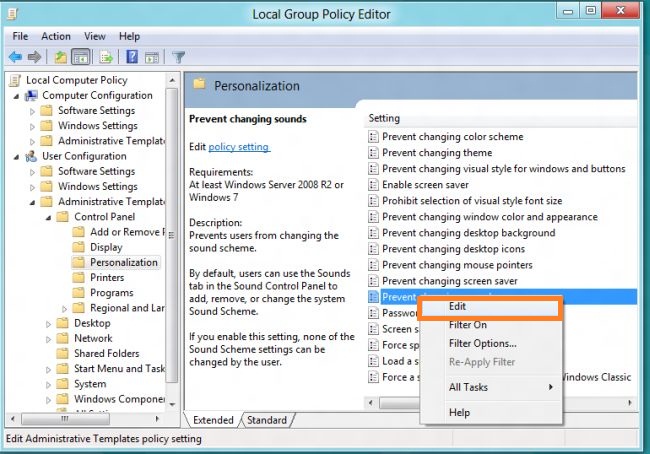This screenshot has width=650, height=454.
Task: Click the tree pane scroll up arrow
Action: point(172,80)
